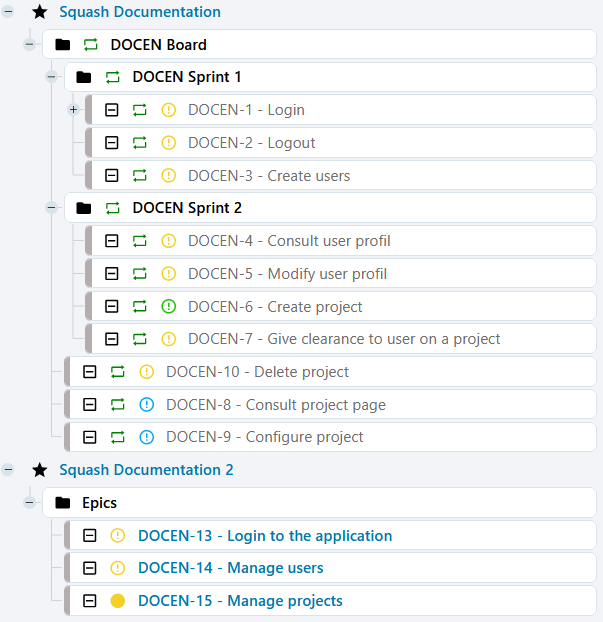Collapse the DOCEN Sprint 2 folder
Screen dimensions: 603x622
coord(51,208)
